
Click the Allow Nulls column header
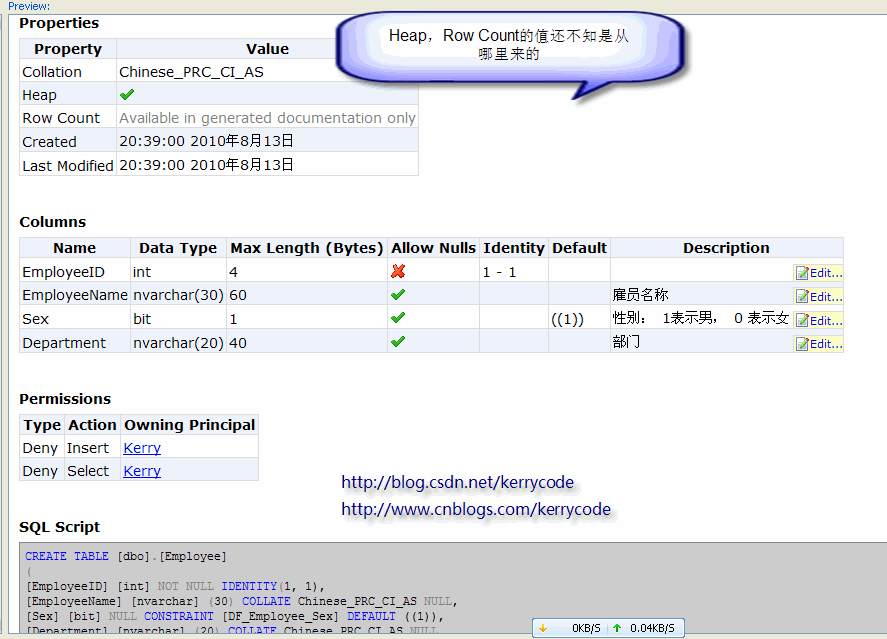[433, 248]
